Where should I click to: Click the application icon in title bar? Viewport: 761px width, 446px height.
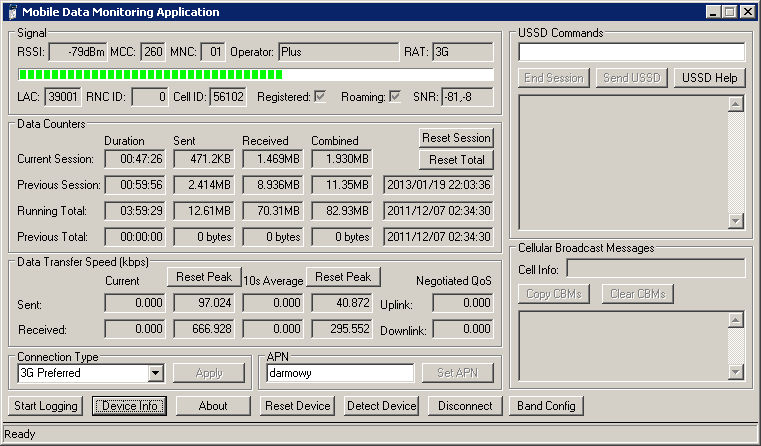11,12
